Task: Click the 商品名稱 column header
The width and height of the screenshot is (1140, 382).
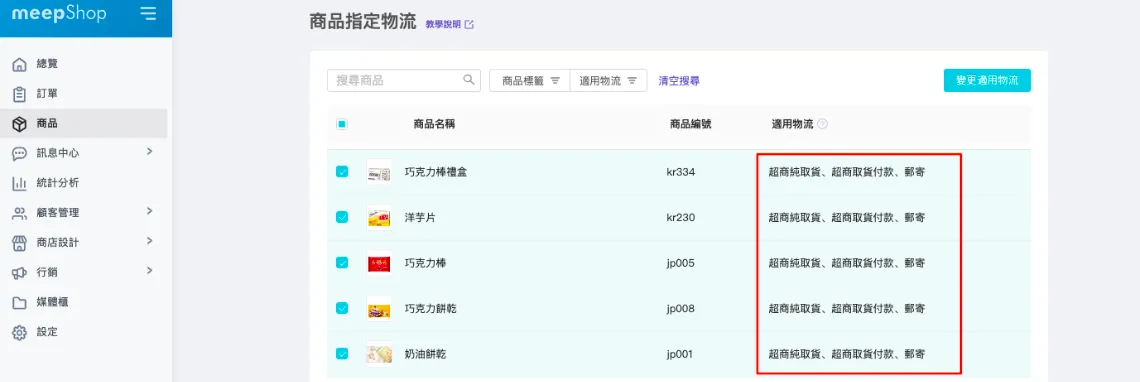Action: (x=434, y=124)
